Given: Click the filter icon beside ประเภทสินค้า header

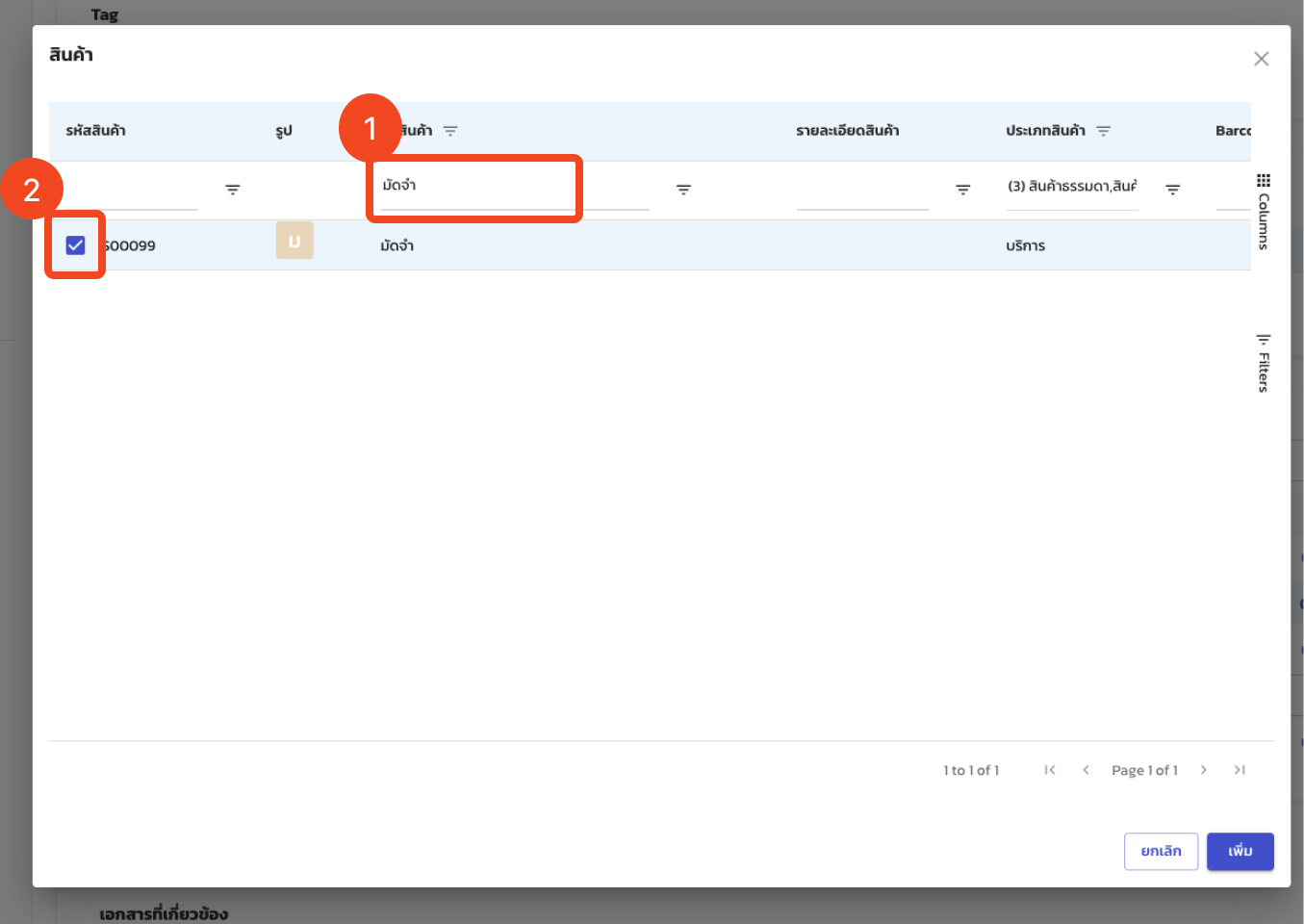Looking at the screenshot, I should click(x=1103, y=131).
